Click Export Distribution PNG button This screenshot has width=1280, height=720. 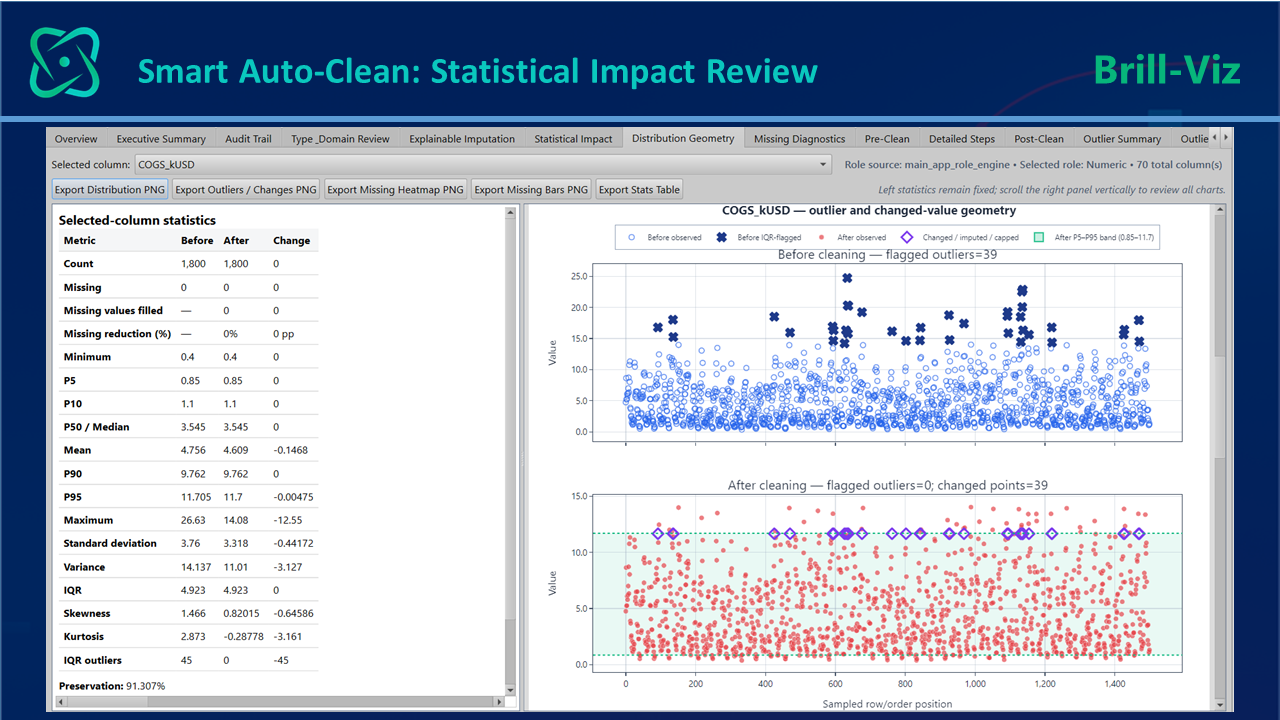click(110, 189)
